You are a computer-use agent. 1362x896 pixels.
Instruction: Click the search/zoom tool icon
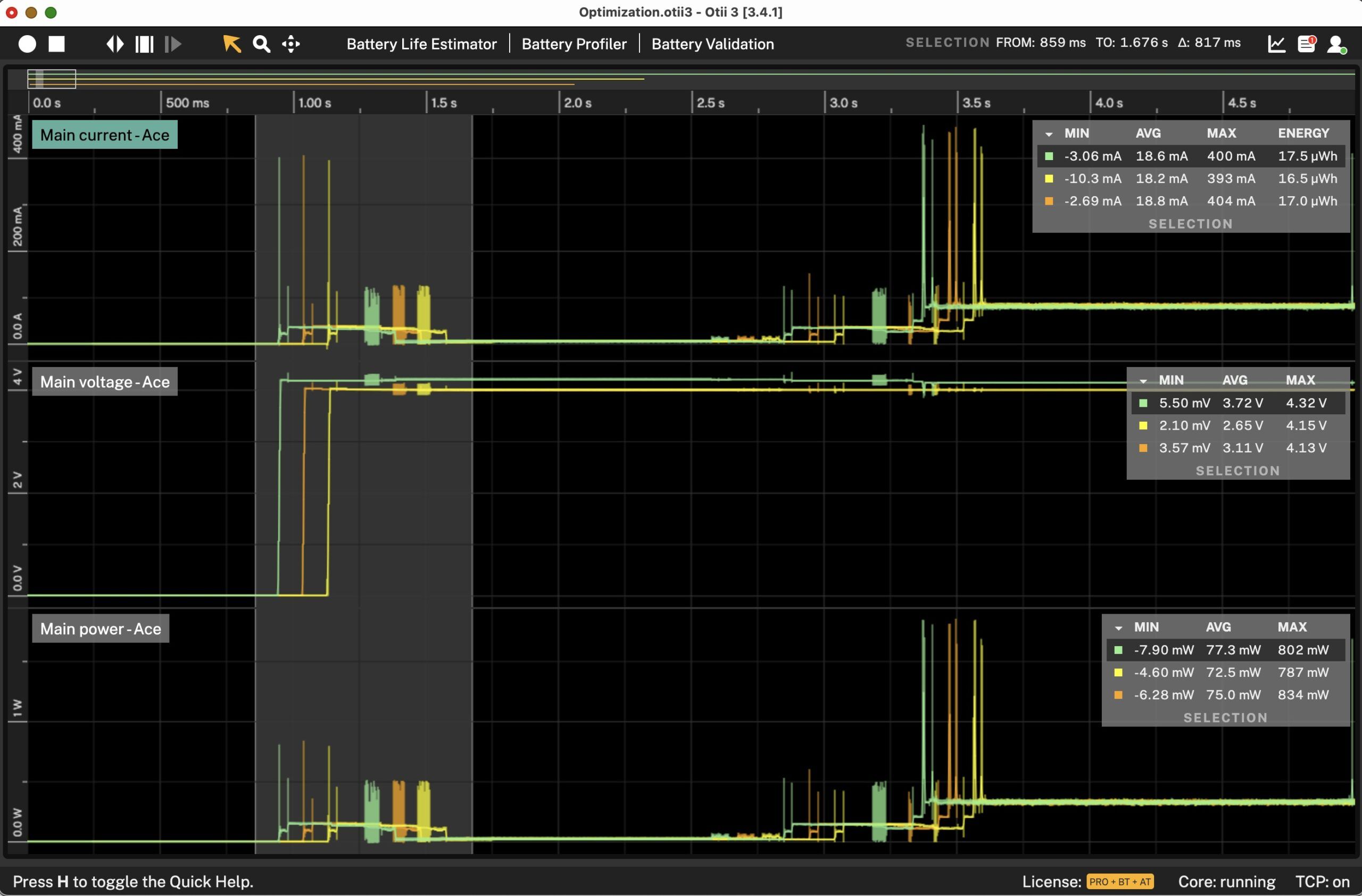coord(260,44)
